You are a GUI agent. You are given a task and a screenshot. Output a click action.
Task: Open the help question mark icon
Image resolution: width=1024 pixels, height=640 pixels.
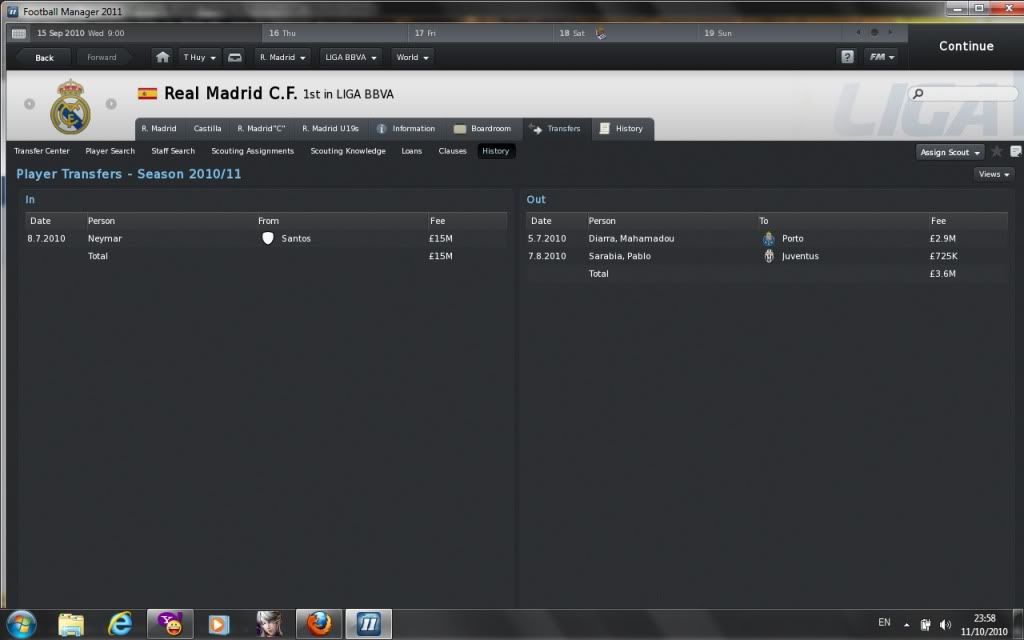[x=847, y=57]
